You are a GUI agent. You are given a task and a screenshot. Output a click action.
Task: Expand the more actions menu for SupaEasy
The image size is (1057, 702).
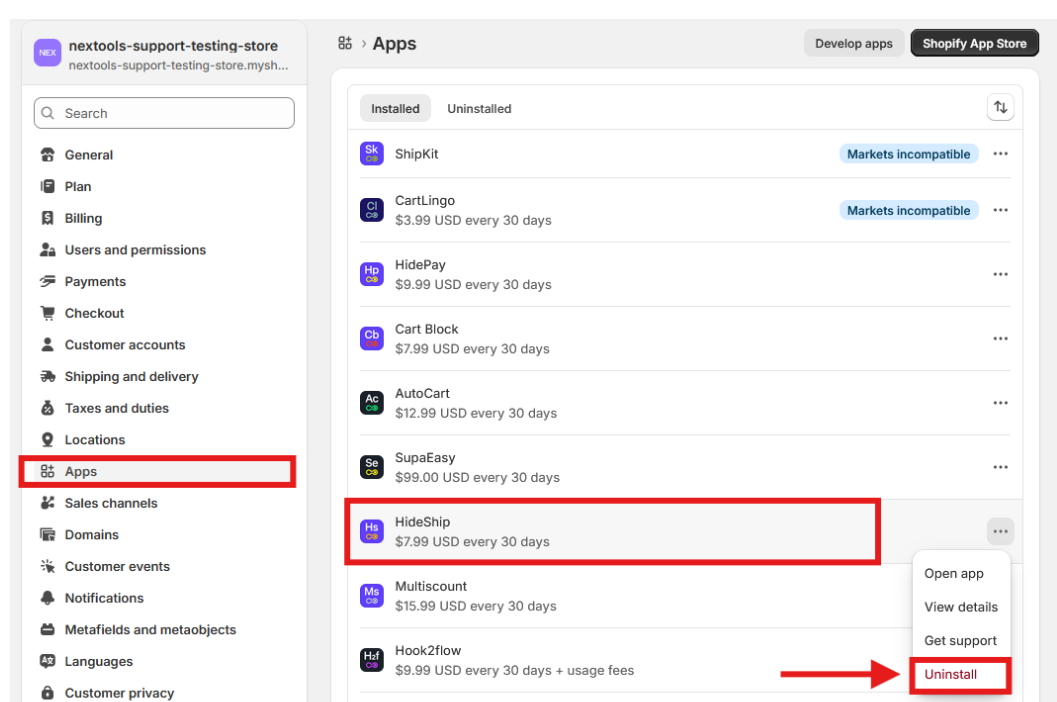click(x=1000, y=467)
